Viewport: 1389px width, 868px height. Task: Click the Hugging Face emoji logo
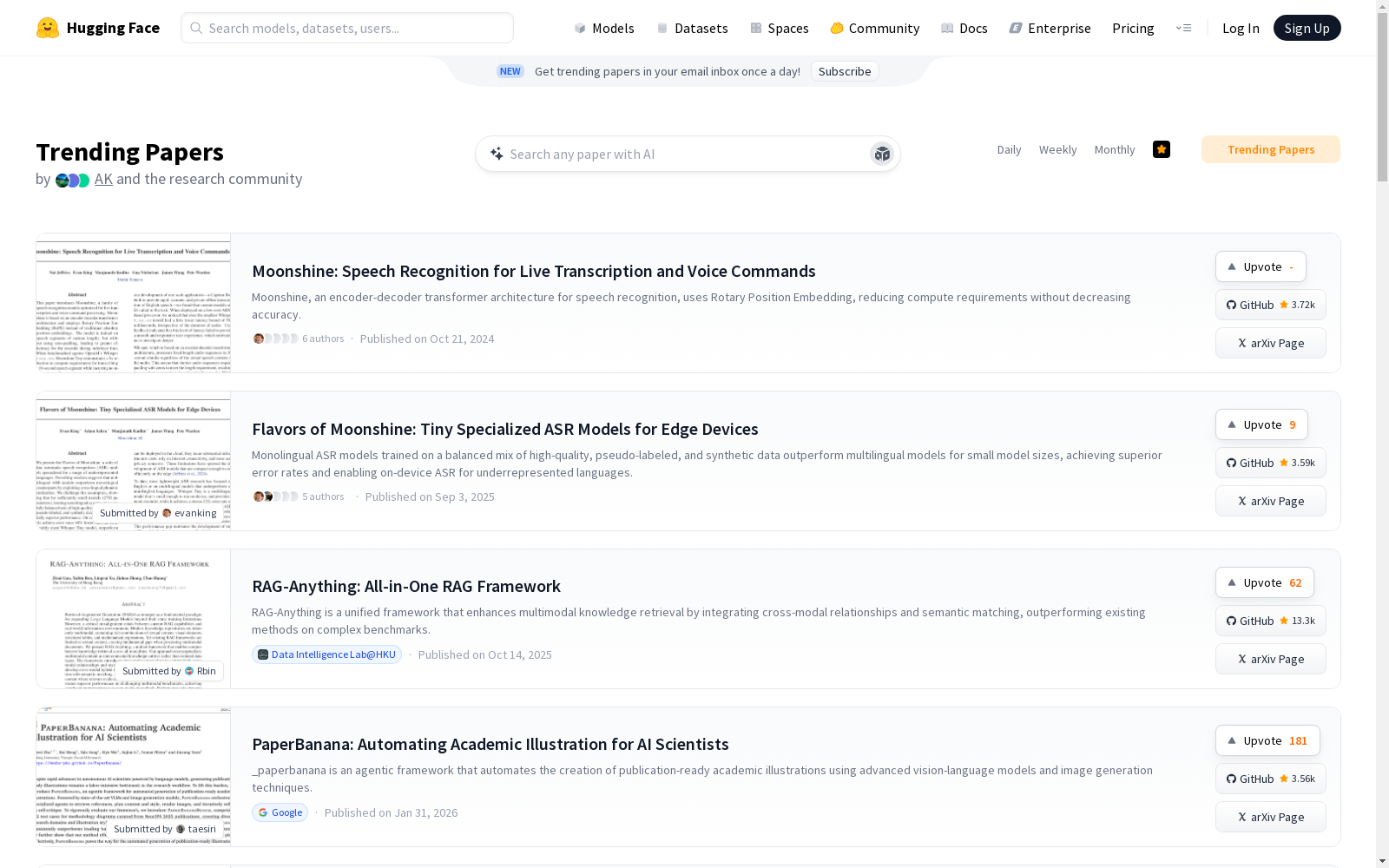point(48,28)
